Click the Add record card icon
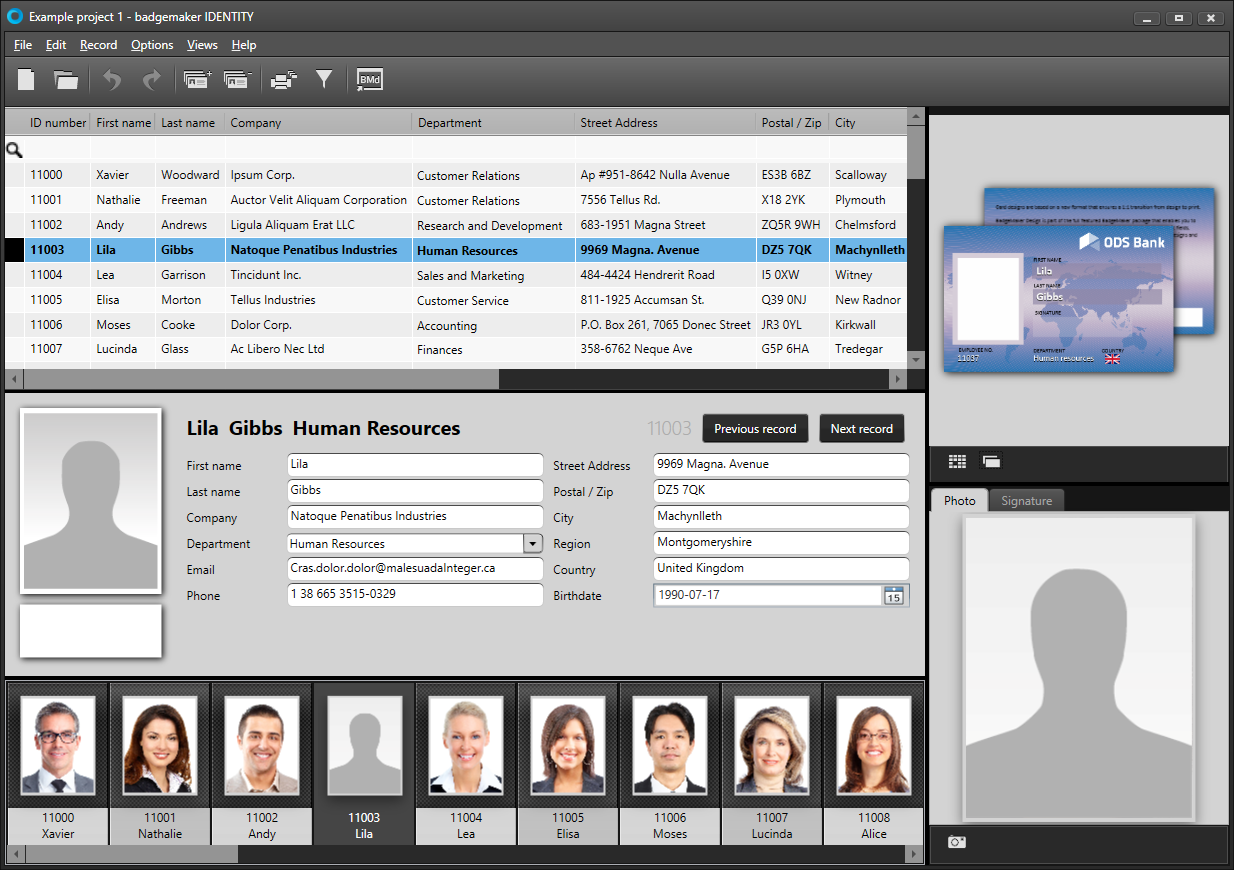Screen dimensions: 1234x870 198,80
